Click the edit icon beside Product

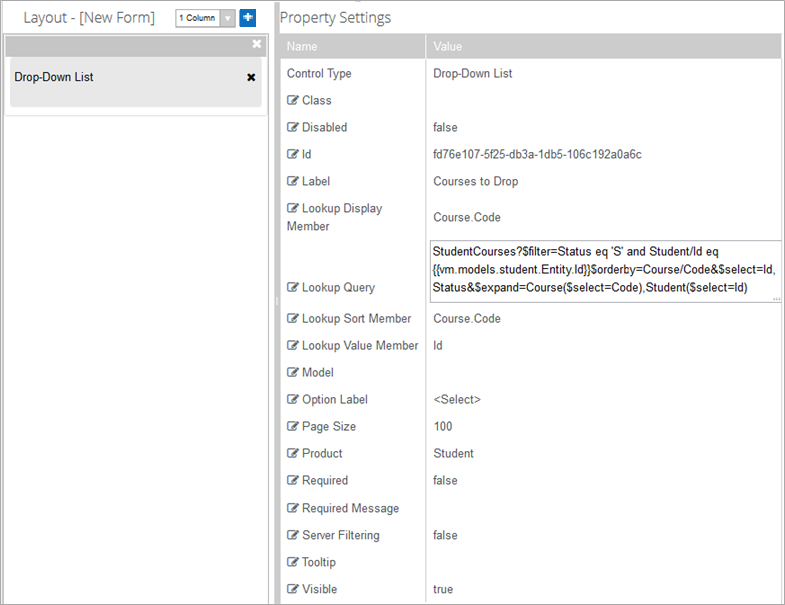(x=292, y=453)
